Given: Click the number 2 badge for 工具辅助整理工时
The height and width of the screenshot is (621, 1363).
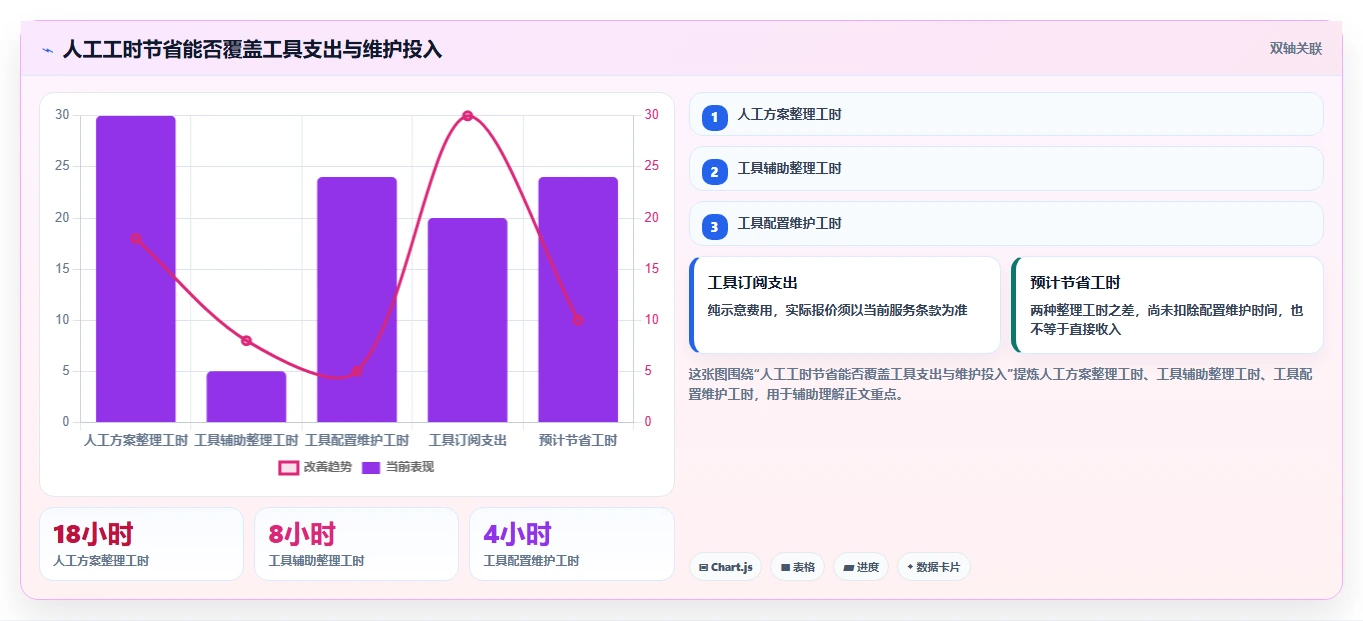Looking at the screenshot, I should (x=714, y=172).
